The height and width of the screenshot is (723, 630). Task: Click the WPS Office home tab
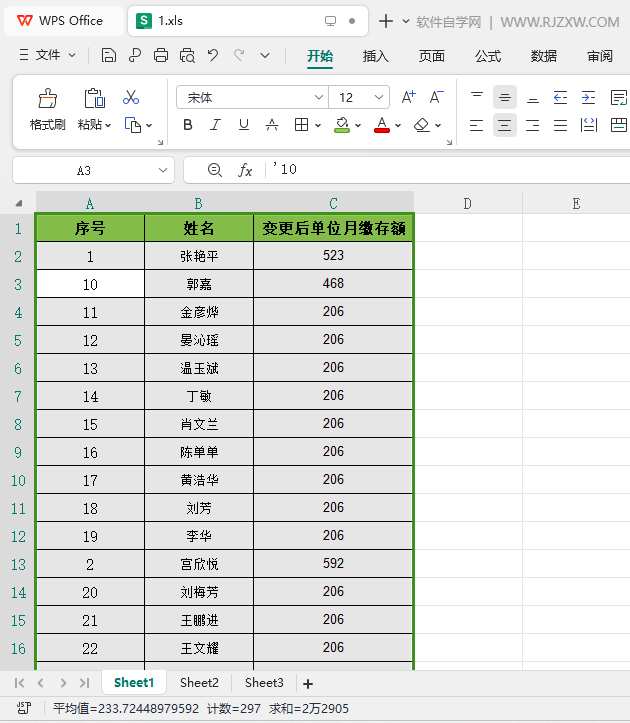click(x=64, y=21)
